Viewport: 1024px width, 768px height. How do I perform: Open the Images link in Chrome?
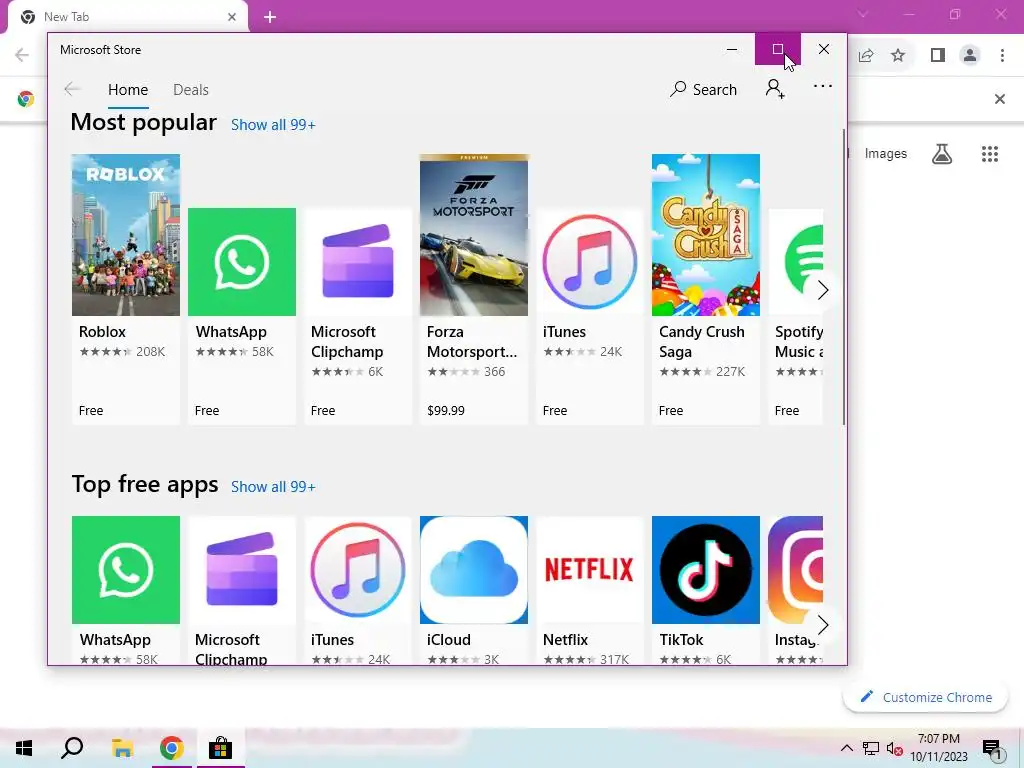886,153
